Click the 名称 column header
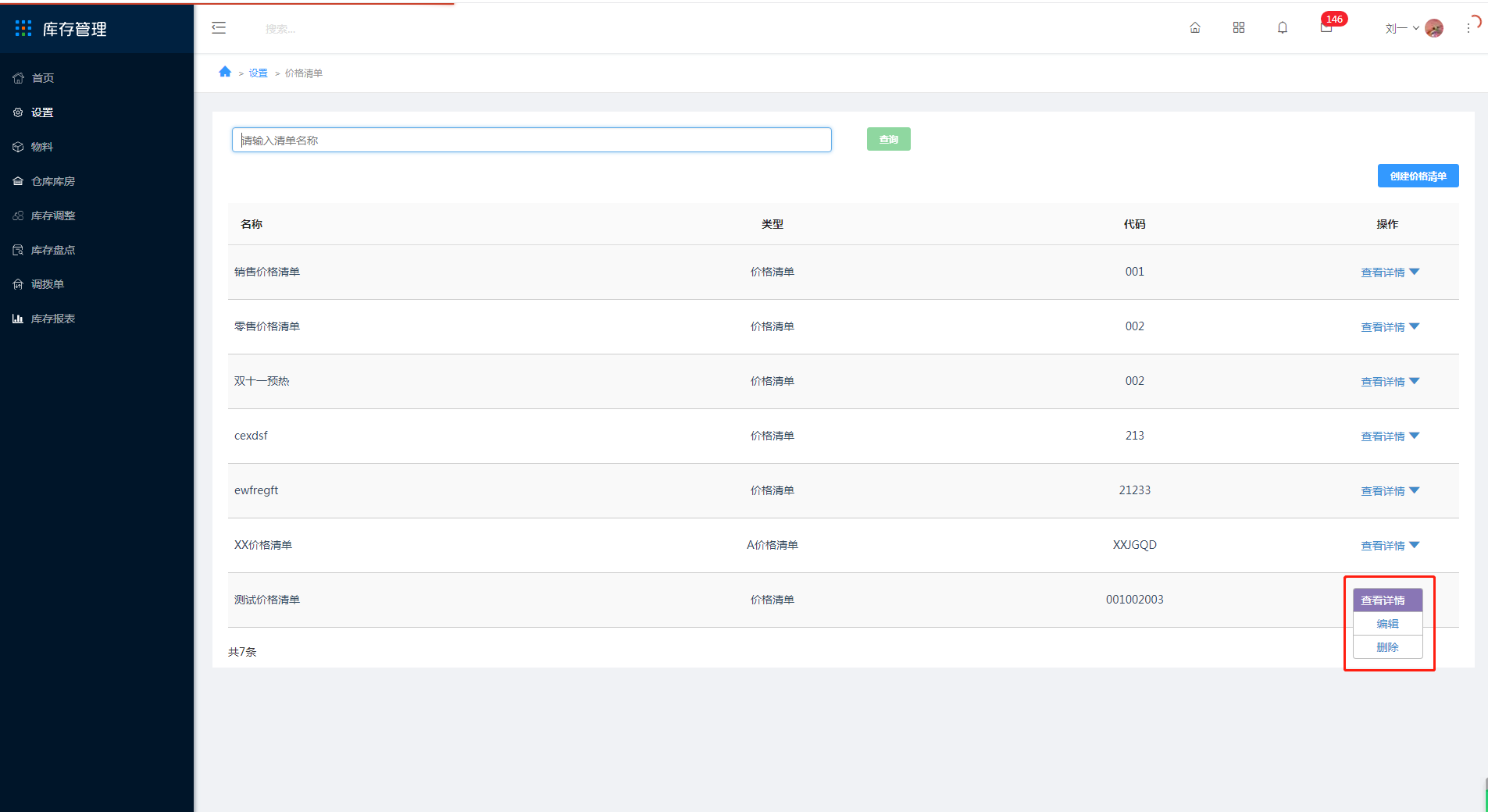The height and width of the screenshot is (812, 1488). click(x=252, y=224)
